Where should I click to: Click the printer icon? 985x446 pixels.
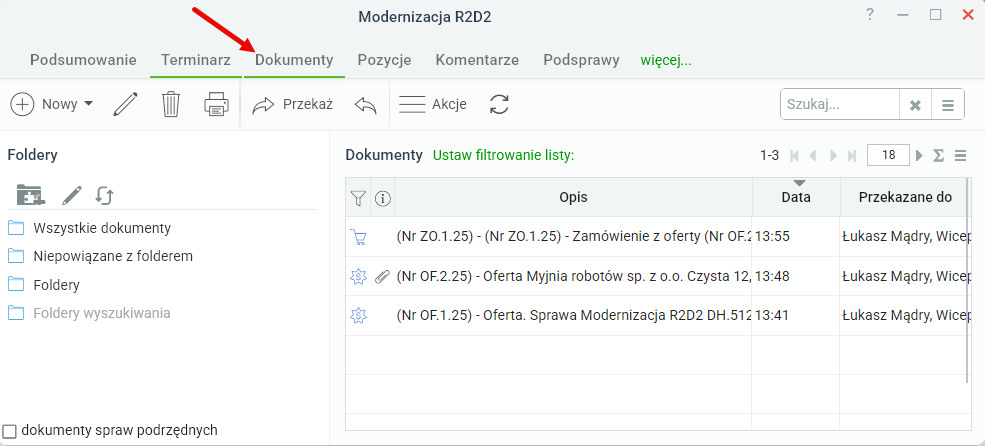216,104
